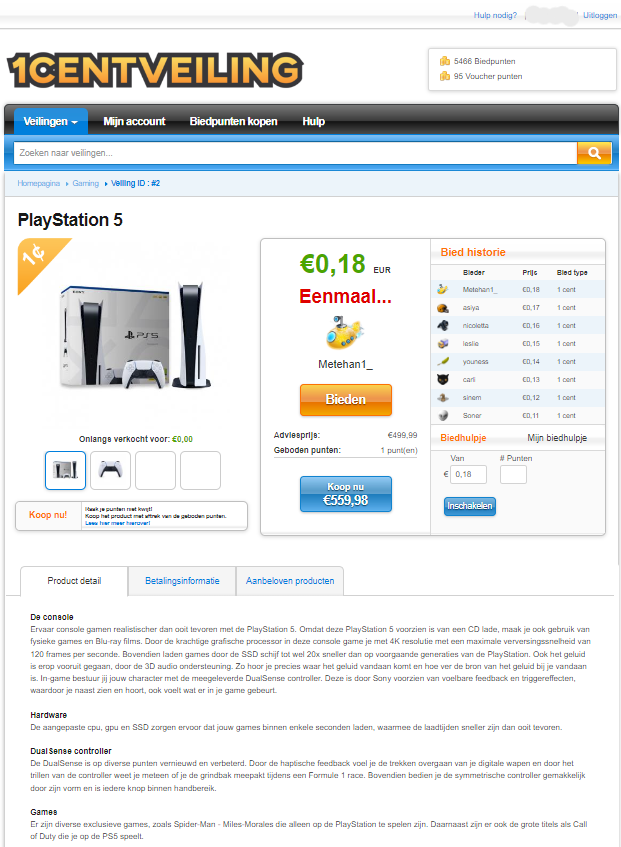The height and width of the screenshot is (847, 621).
Task: Open the Gaming breadcrumb link
Action: click(86, 183)
